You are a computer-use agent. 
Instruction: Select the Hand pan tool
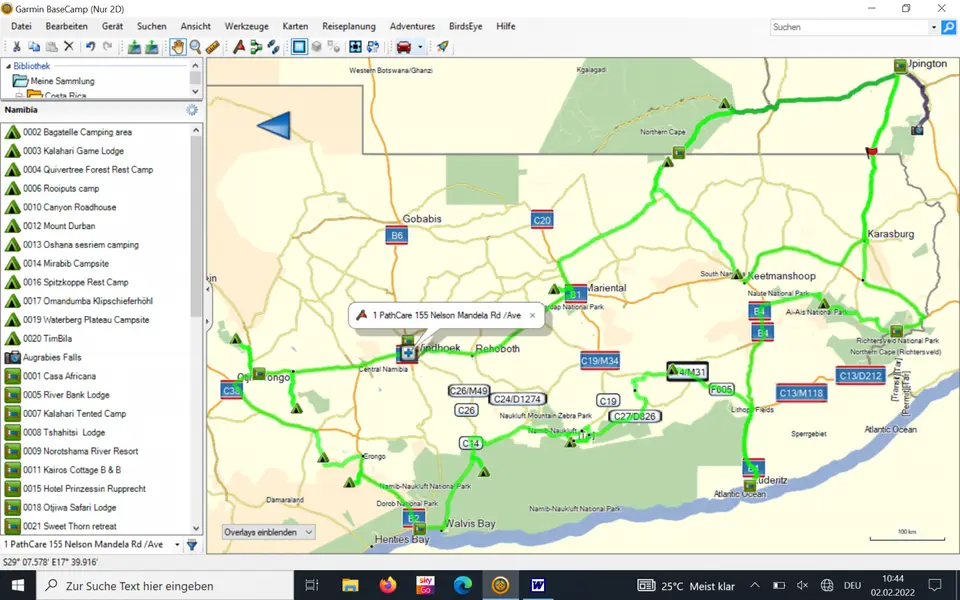(178, 47)
